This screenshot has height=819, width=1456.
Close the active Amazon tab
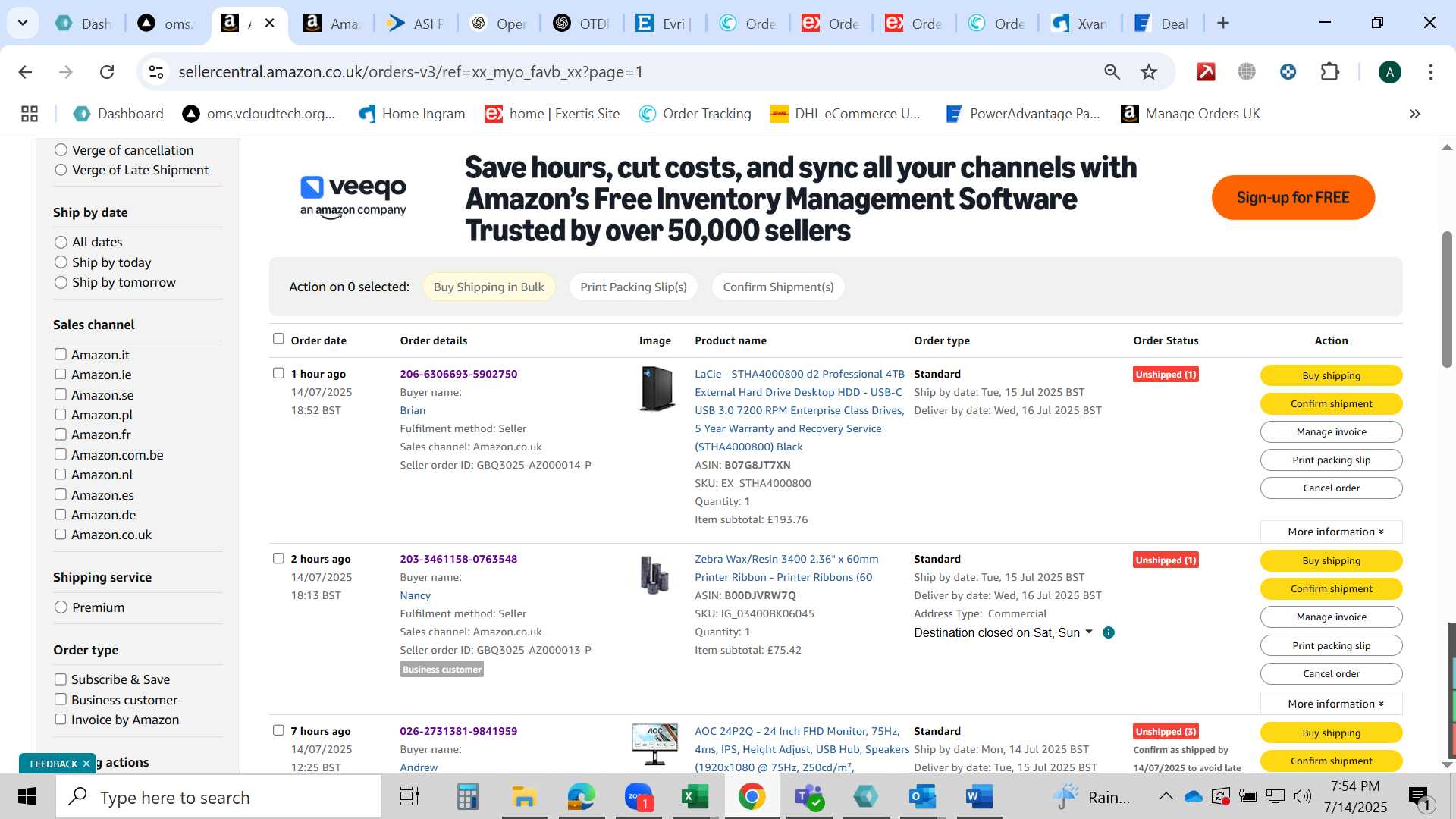click(x=269, y=24)
